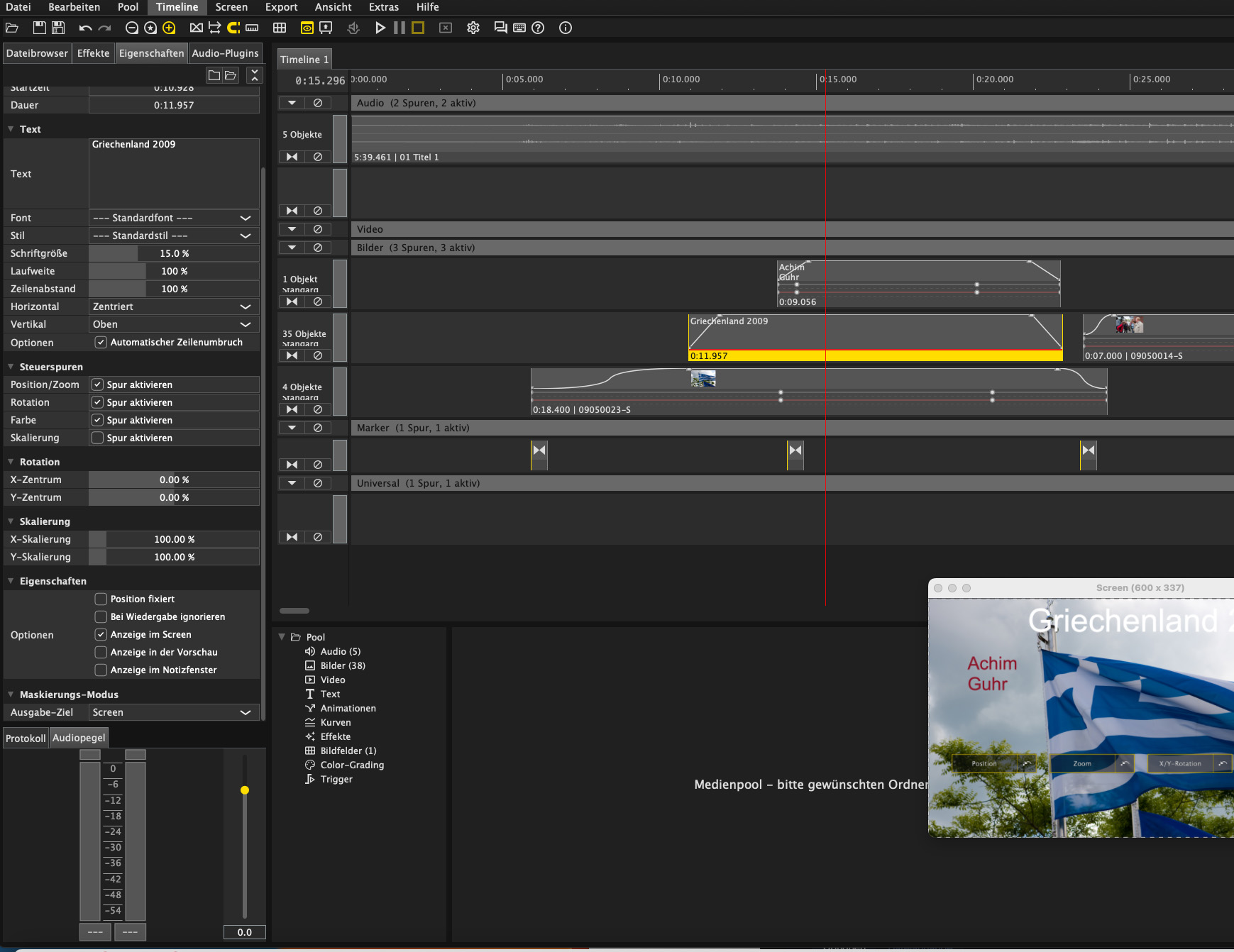Click the magnet snap icon

tap(233, 28)
